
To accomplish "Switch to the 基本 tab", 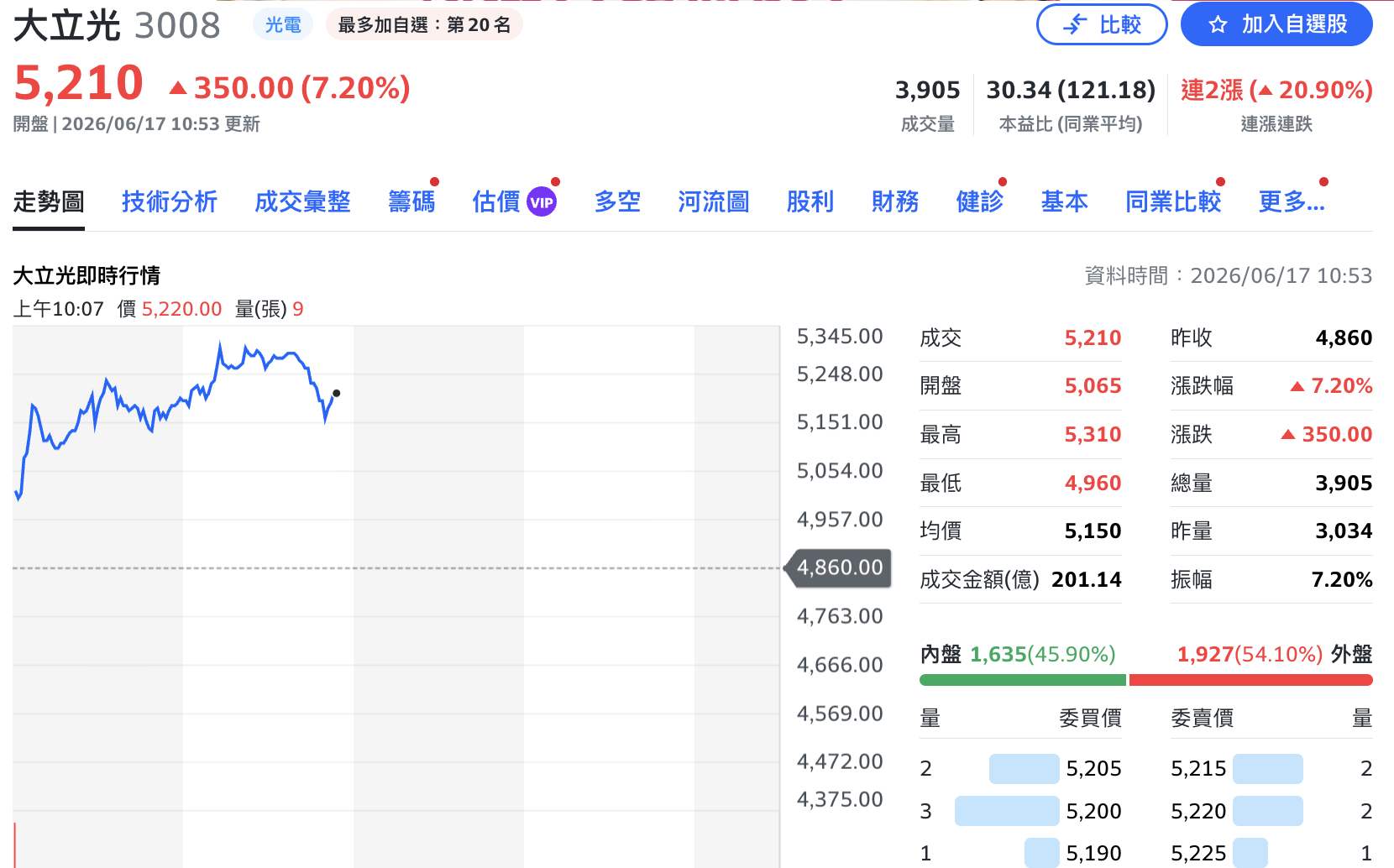I will click(x=1065, y=201).
